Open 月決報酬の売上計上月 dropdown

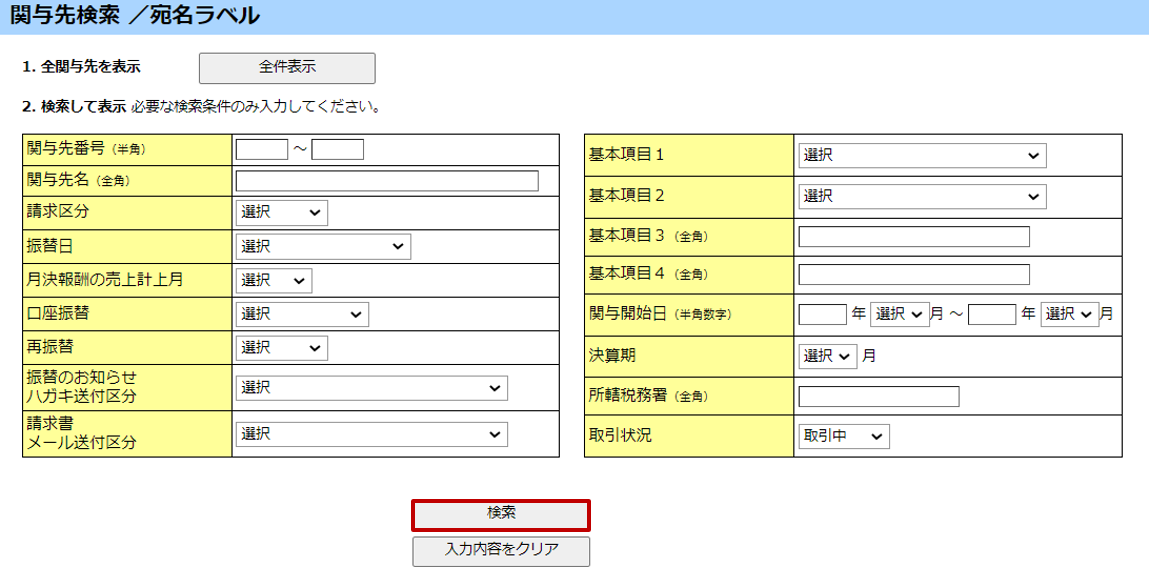point(273,281)
